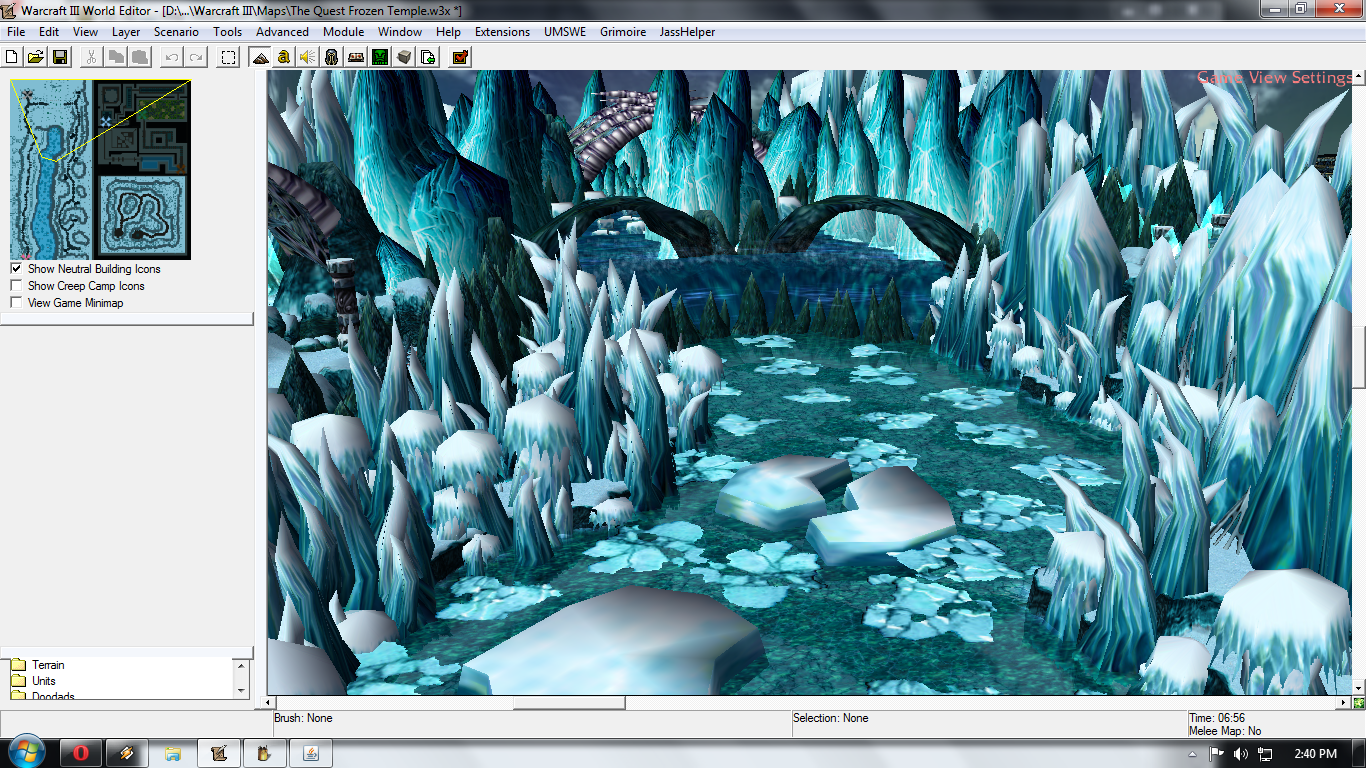Click the Test Map checkmark icon
The width and height of the screenshot is (1366, 768).
pos(460,57)
